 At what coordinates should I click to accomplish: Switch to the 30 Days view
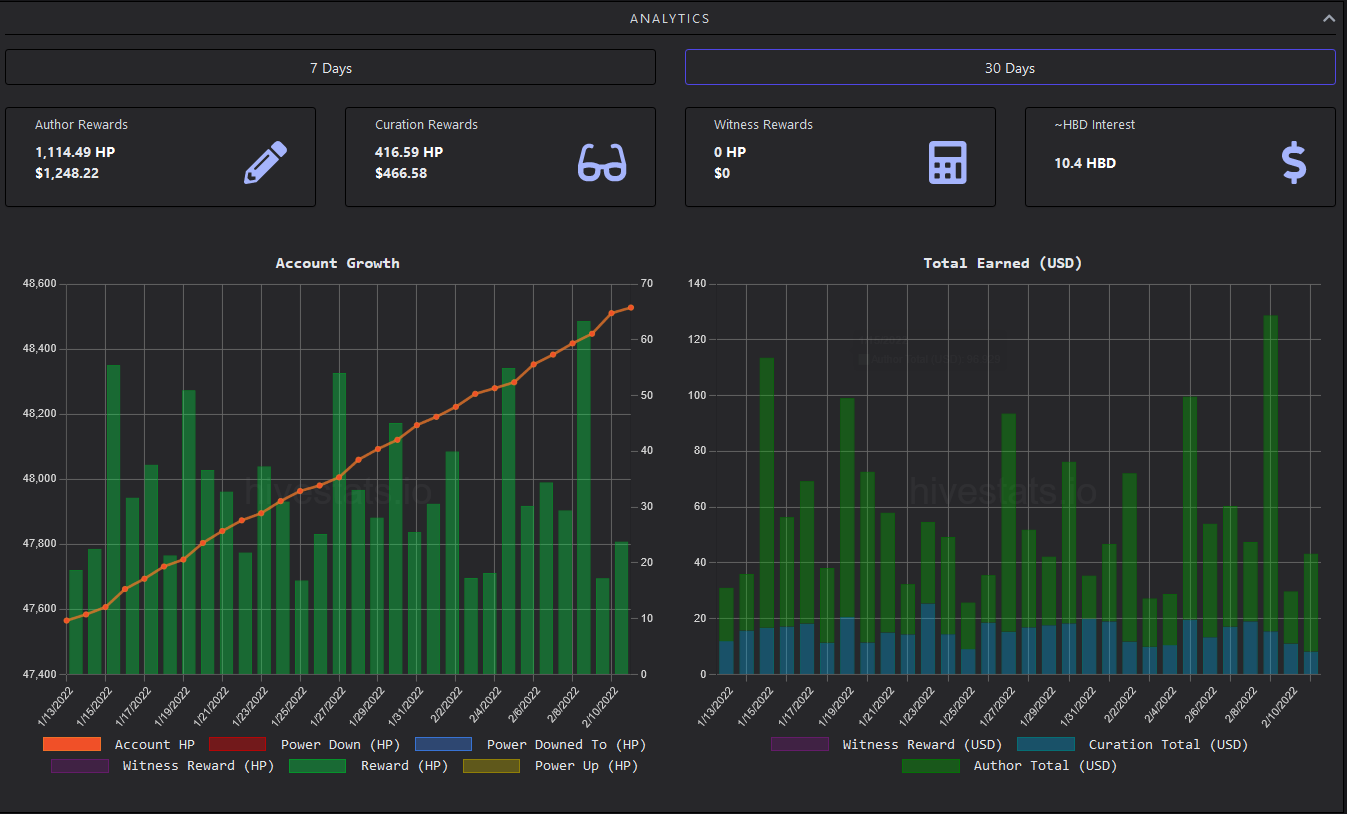[x=1010, y=68]
